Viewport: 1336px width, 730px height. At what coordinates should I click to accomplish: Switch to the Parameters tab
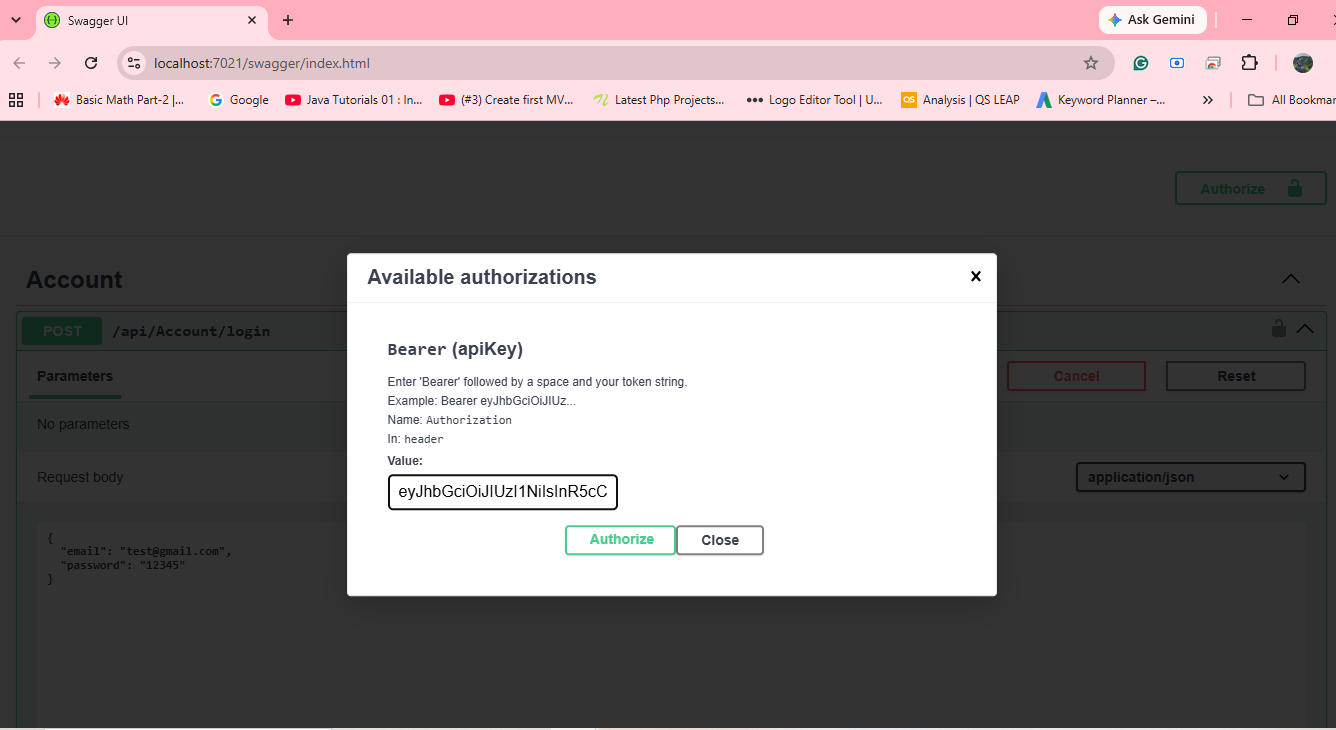[x=75, y=376]
